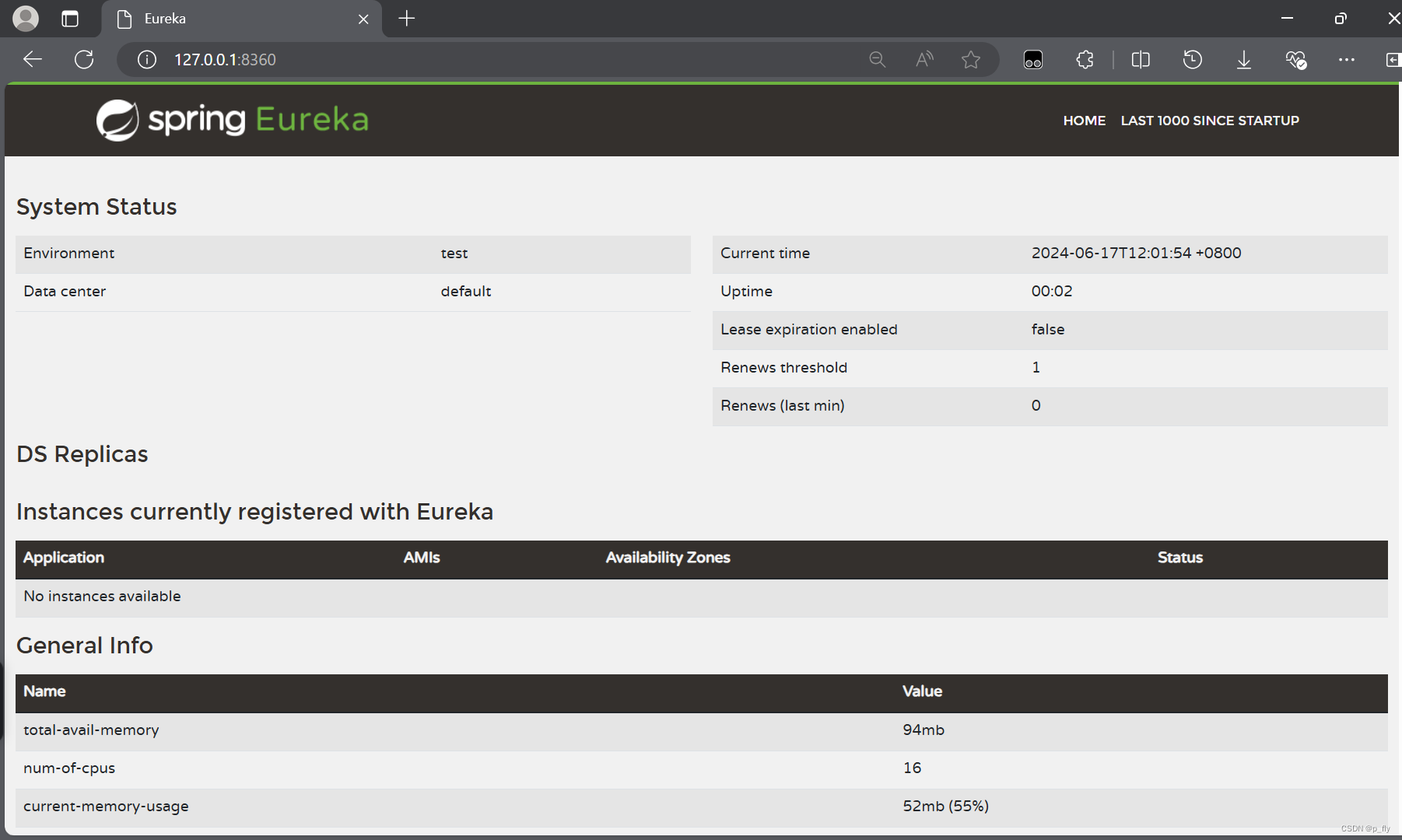
Task: Minimize the browser window
Action: click(x=1287, y=18)
